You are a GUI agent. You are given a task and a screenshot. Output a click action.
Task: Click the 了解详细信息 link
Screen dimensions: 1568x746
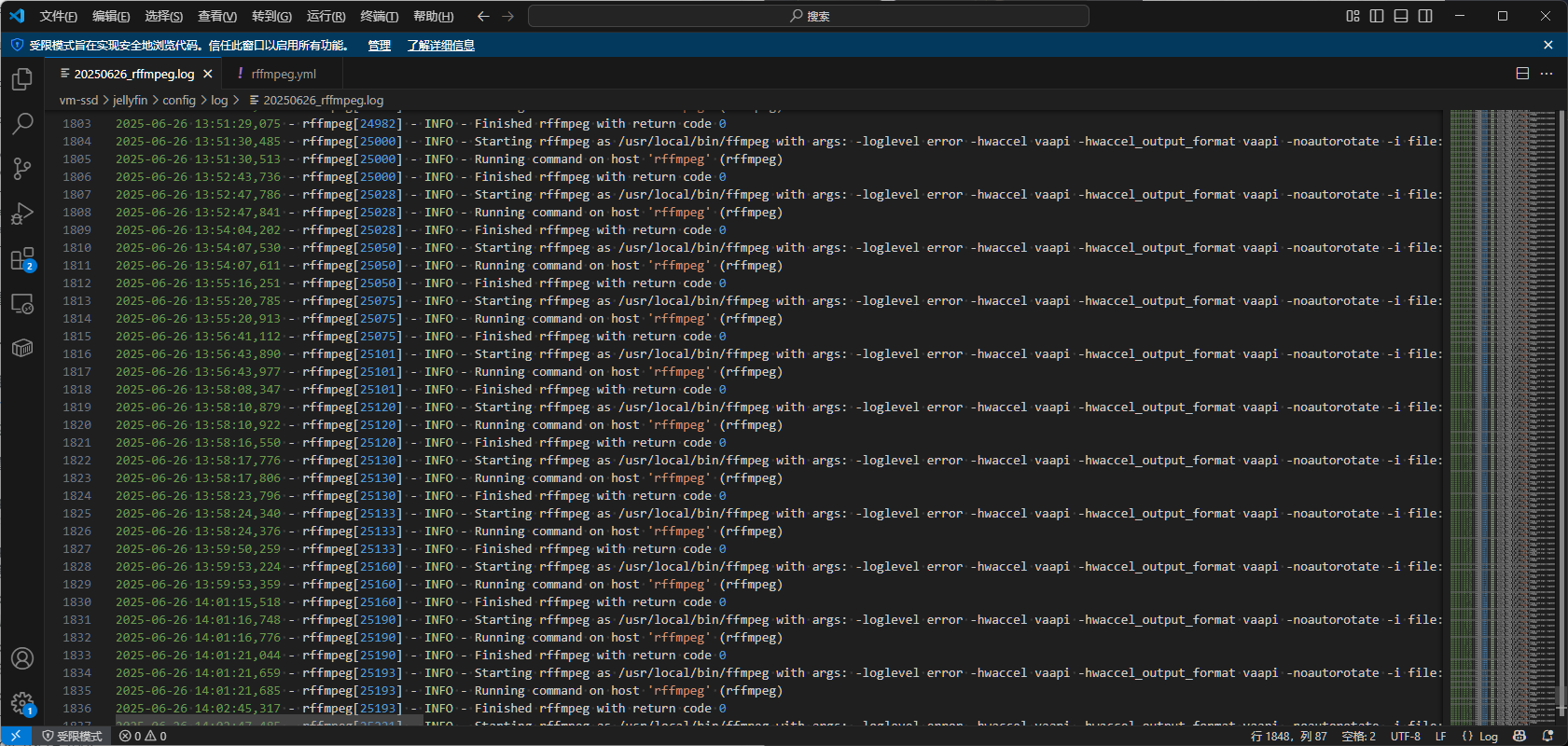(440, 46)
